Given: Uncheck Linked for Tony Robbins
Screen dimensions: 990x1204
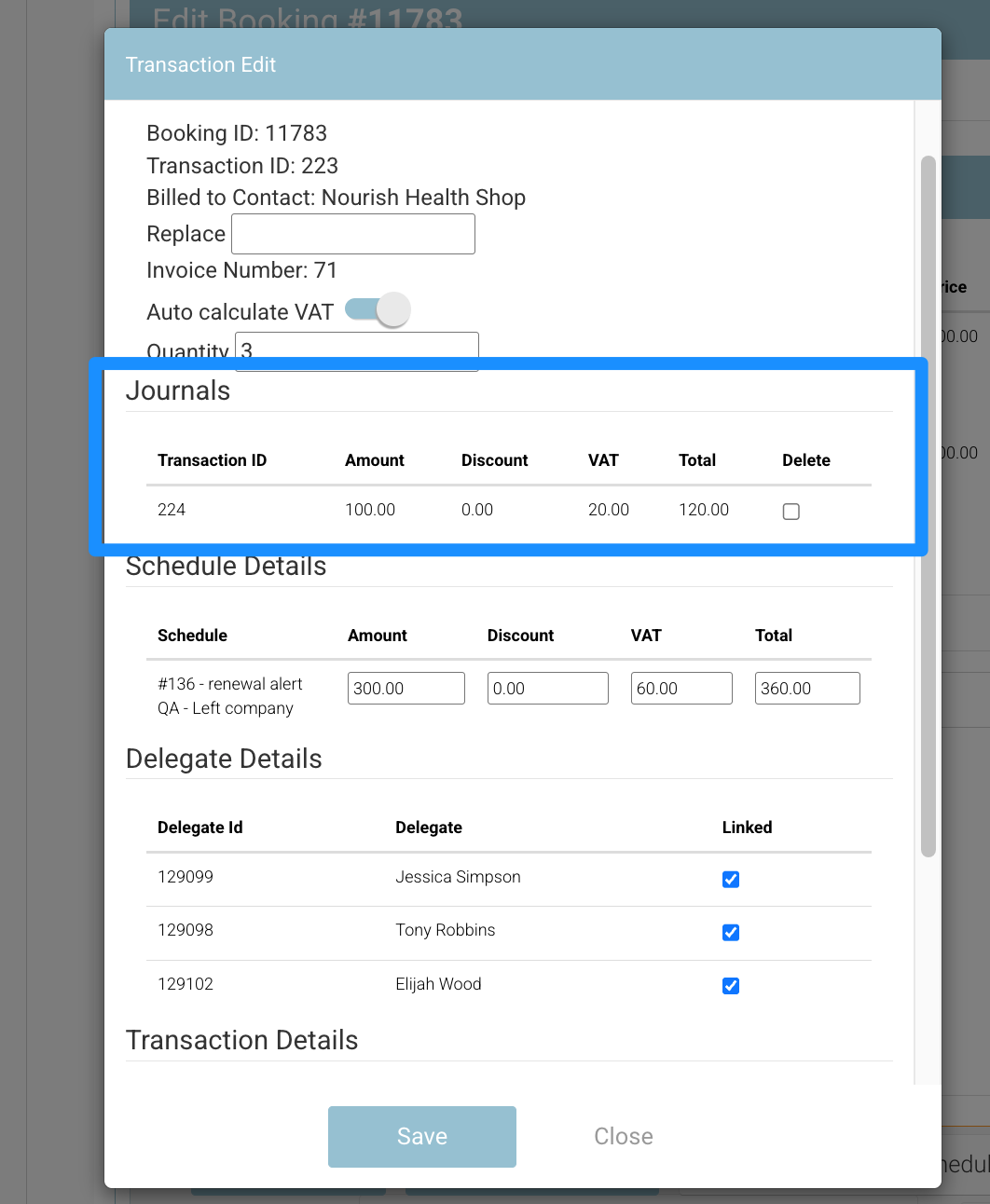Looking at the screenshot, I should pos(731,932).
